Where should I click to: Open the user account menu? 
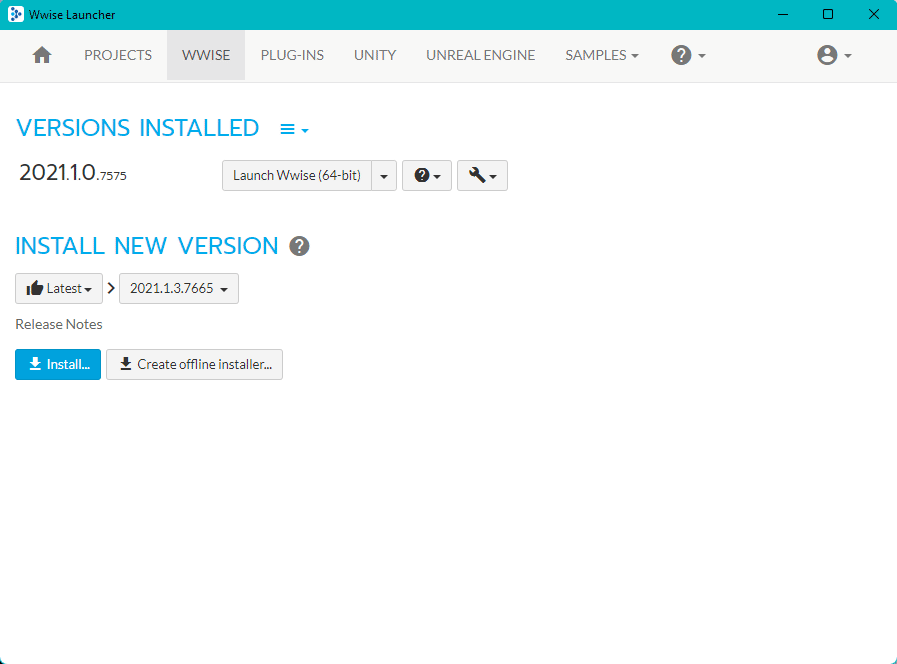tap(834, 55)
